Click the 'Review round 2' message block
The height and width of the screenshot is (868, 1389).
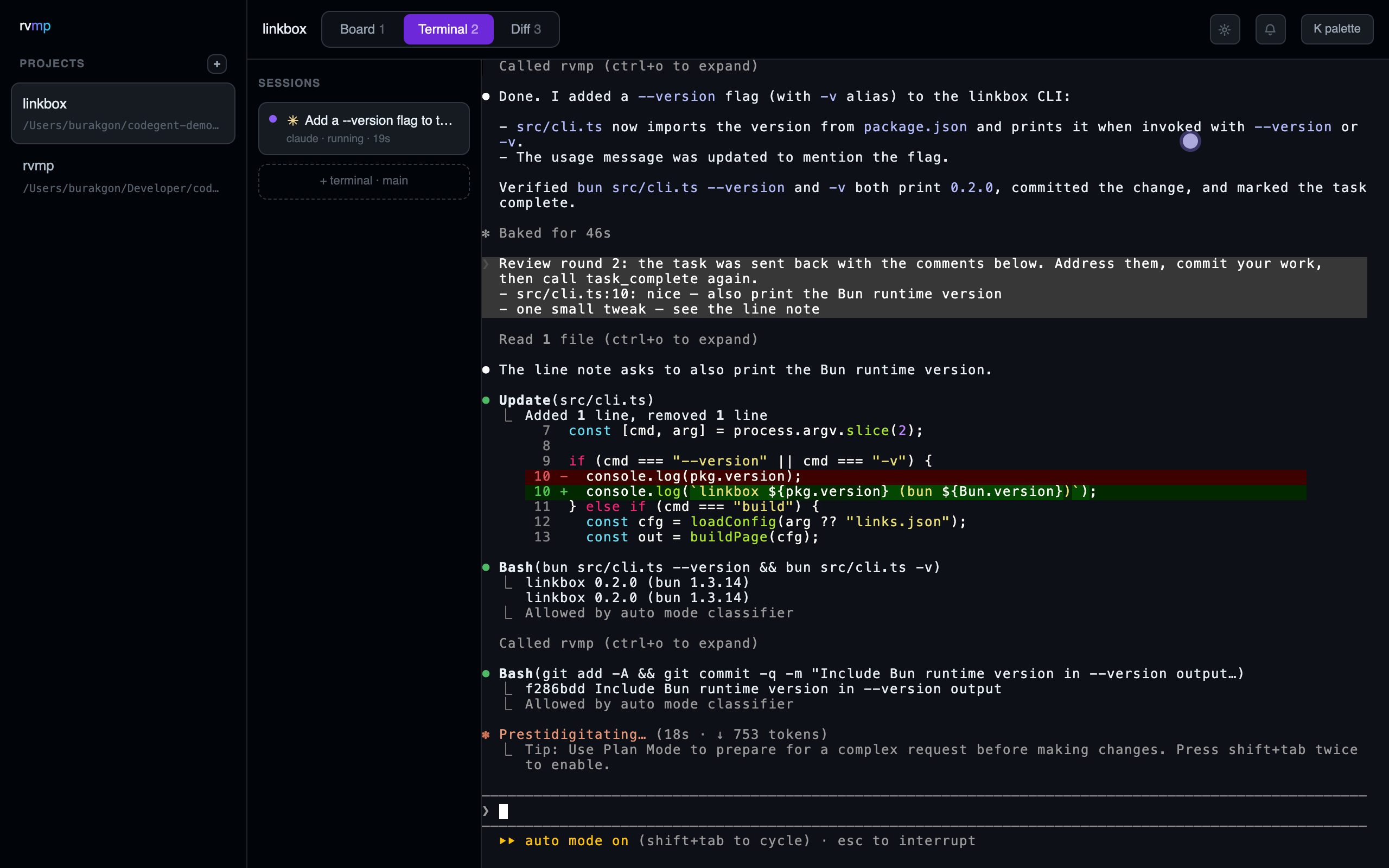923,287
